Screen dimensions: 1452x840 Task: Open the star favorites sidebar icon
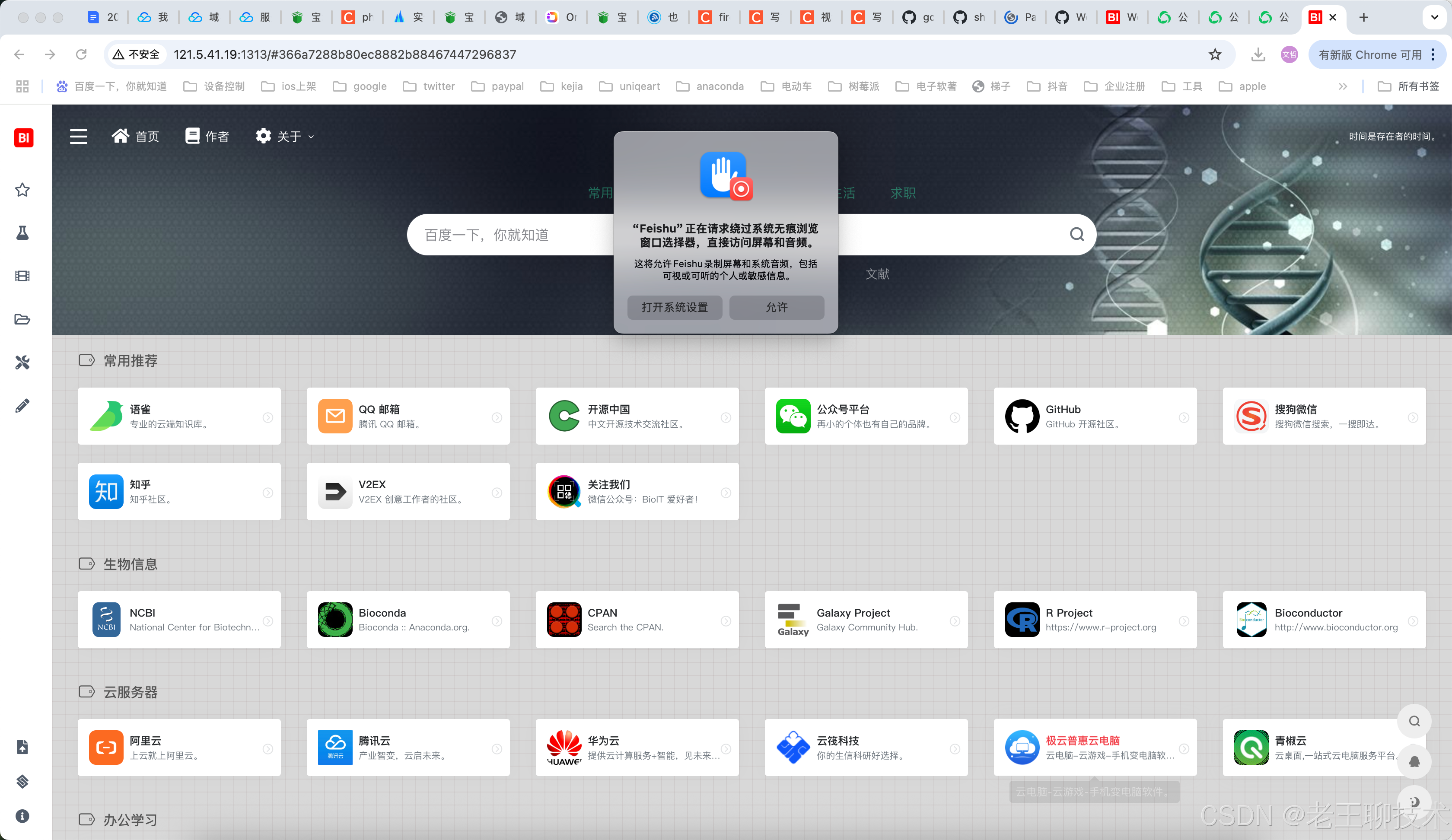coord(22,190)
